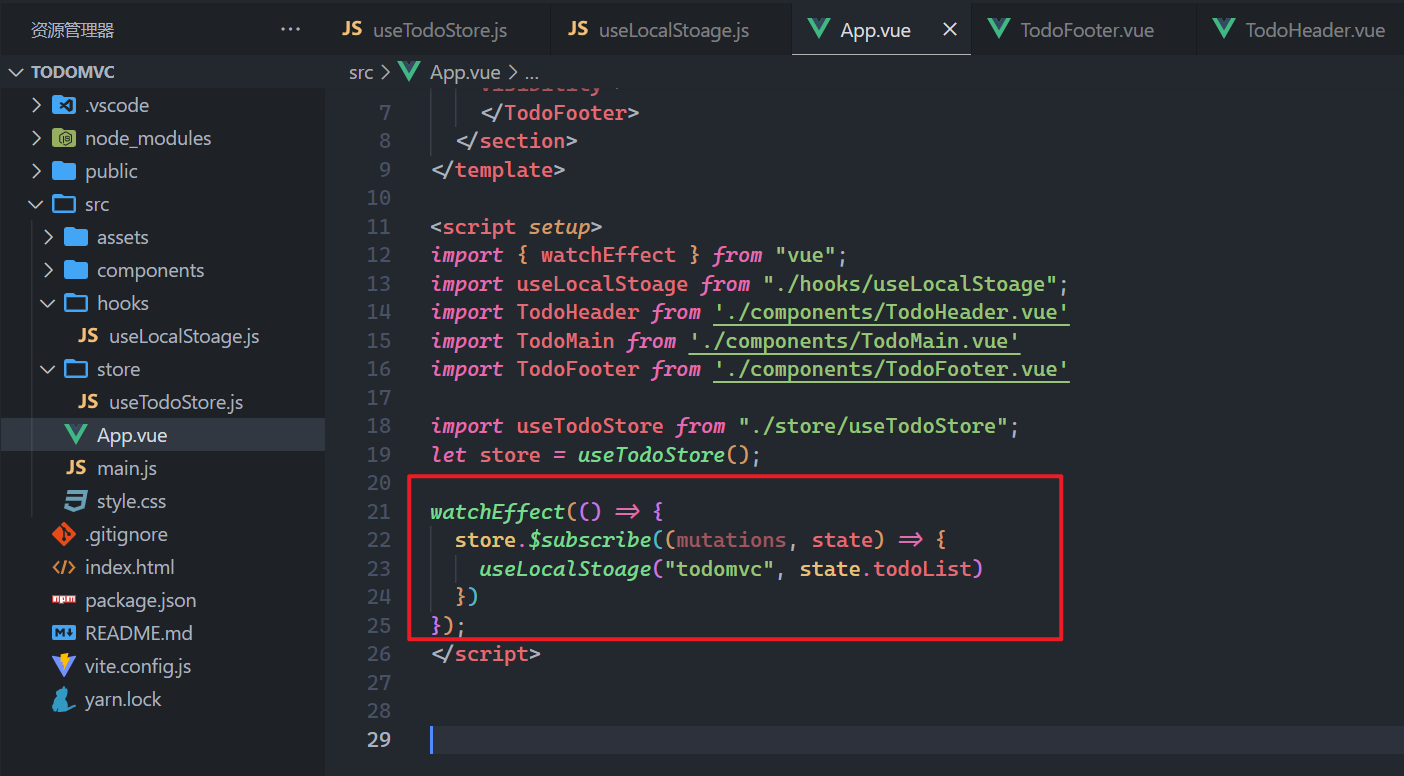The height and width of the screenshot is (776, 1404).
Task: Click the .gitignore git icon
Action: click(64, 535)
